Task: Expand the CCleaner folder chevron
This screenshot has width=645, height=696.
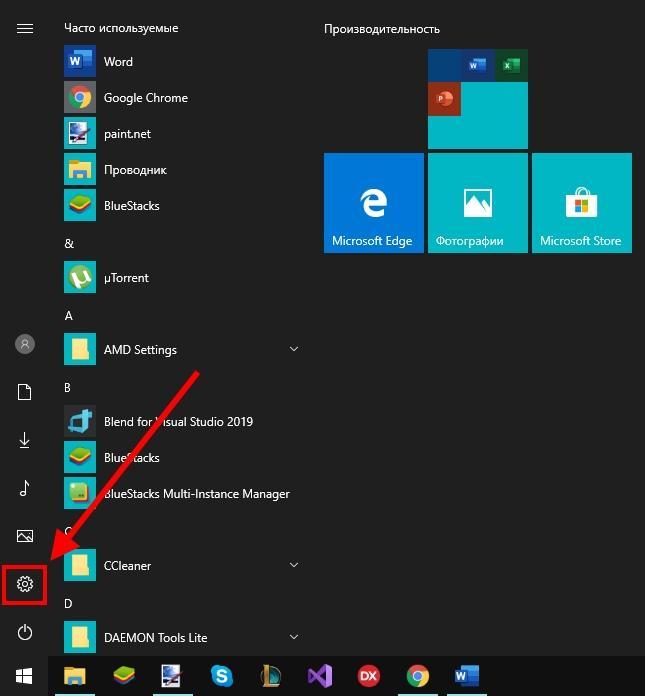Action: click(x=293, y=565)
